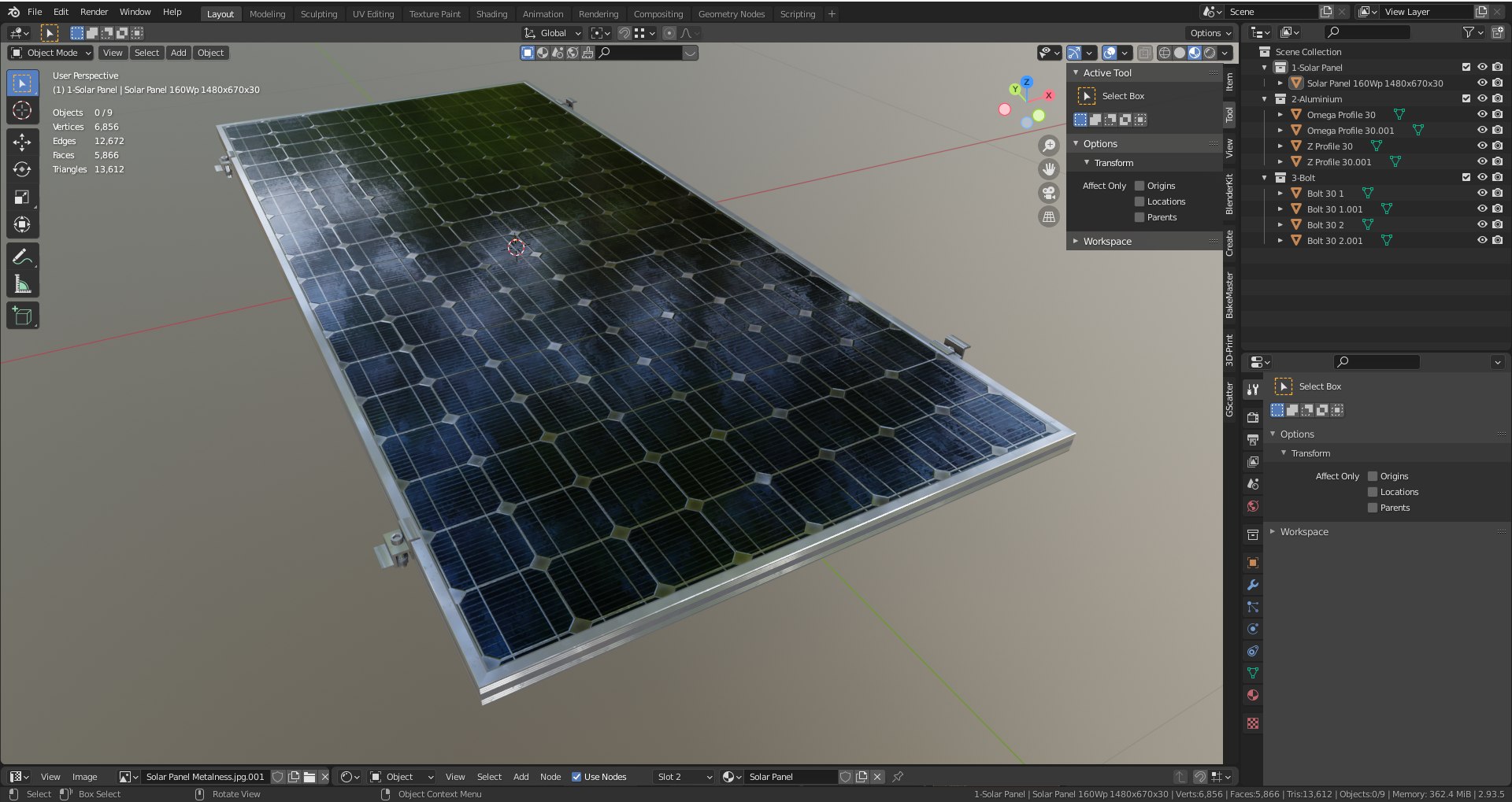Screen dimensions: 1512x802
Task: Open the Render menu
Action: tap(94, 12)
